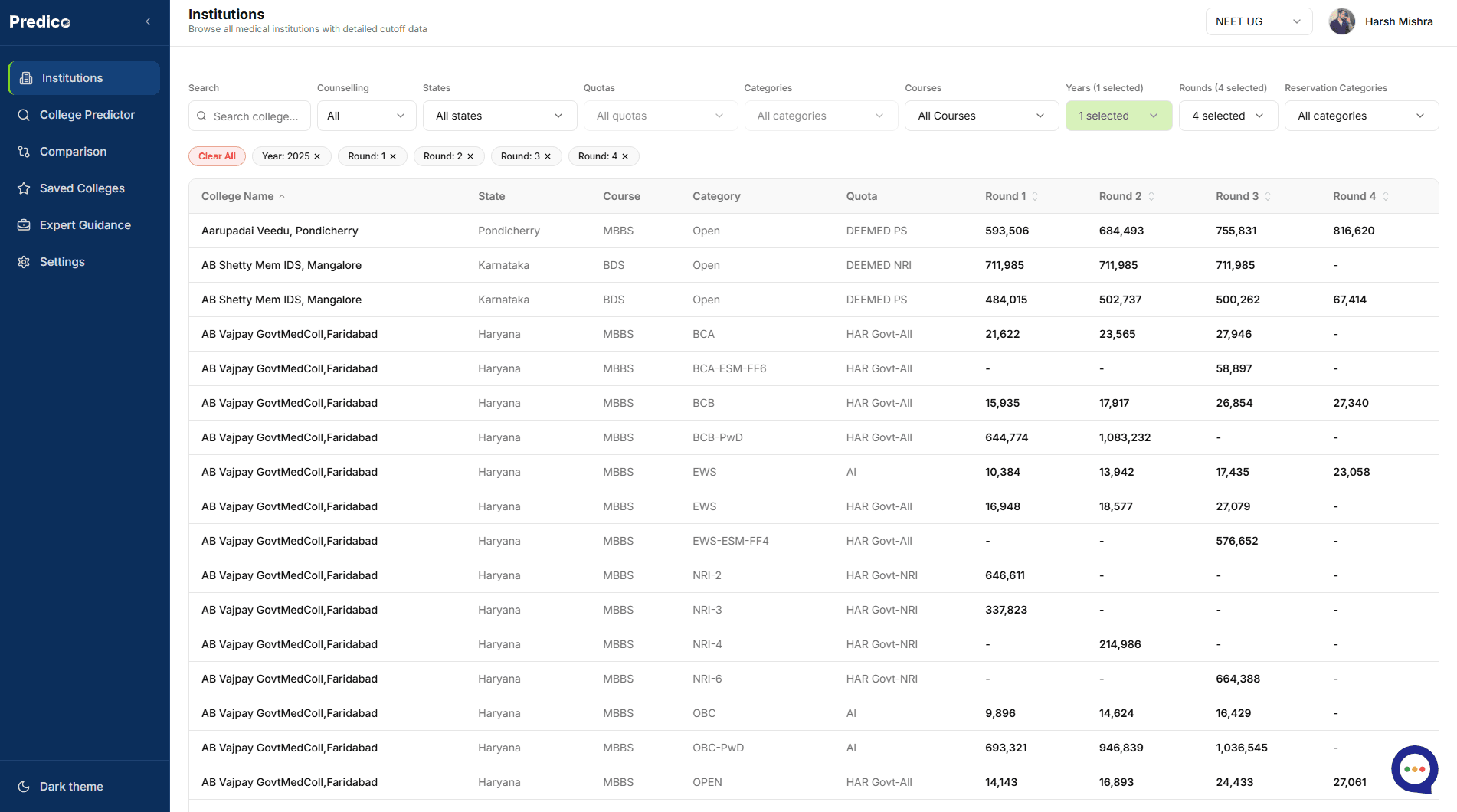
Task: Click the NRI-6 category cell
Action: (707, 679)
